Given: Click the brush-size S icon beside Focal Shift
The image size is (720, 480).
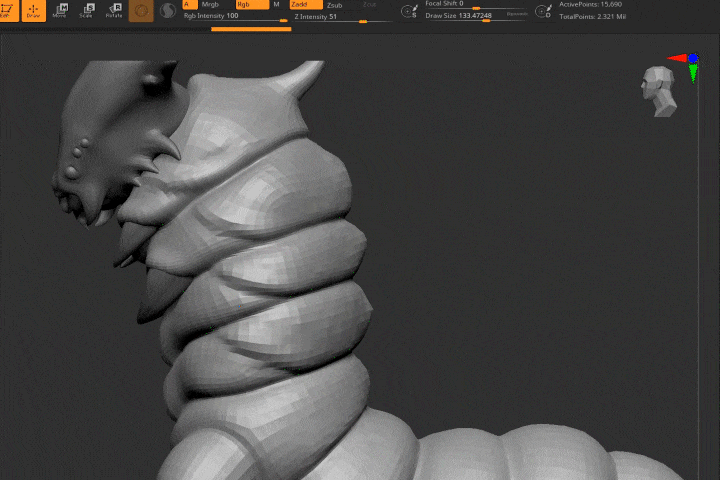Looking at the screenshot, I should [409, 11].
